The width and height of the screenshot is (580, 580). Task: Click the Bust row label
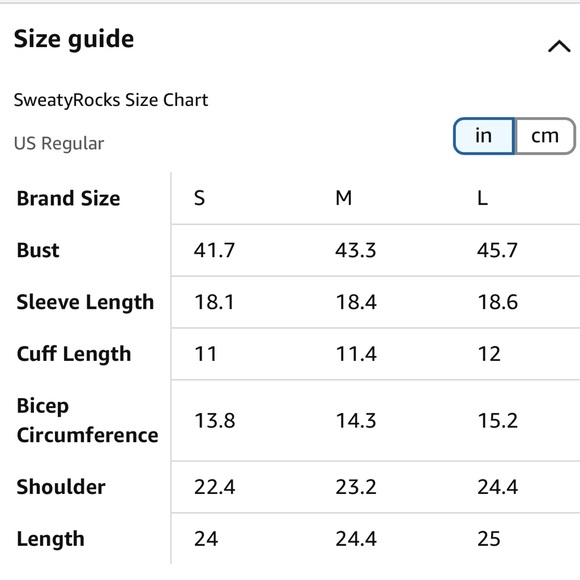38,250
